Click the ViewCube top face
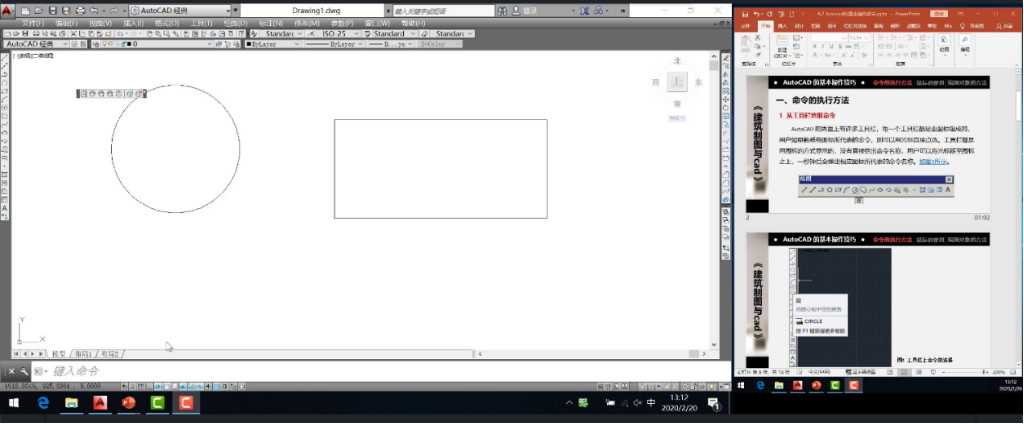Viewport: 1024px width, 424px height. 677,82
